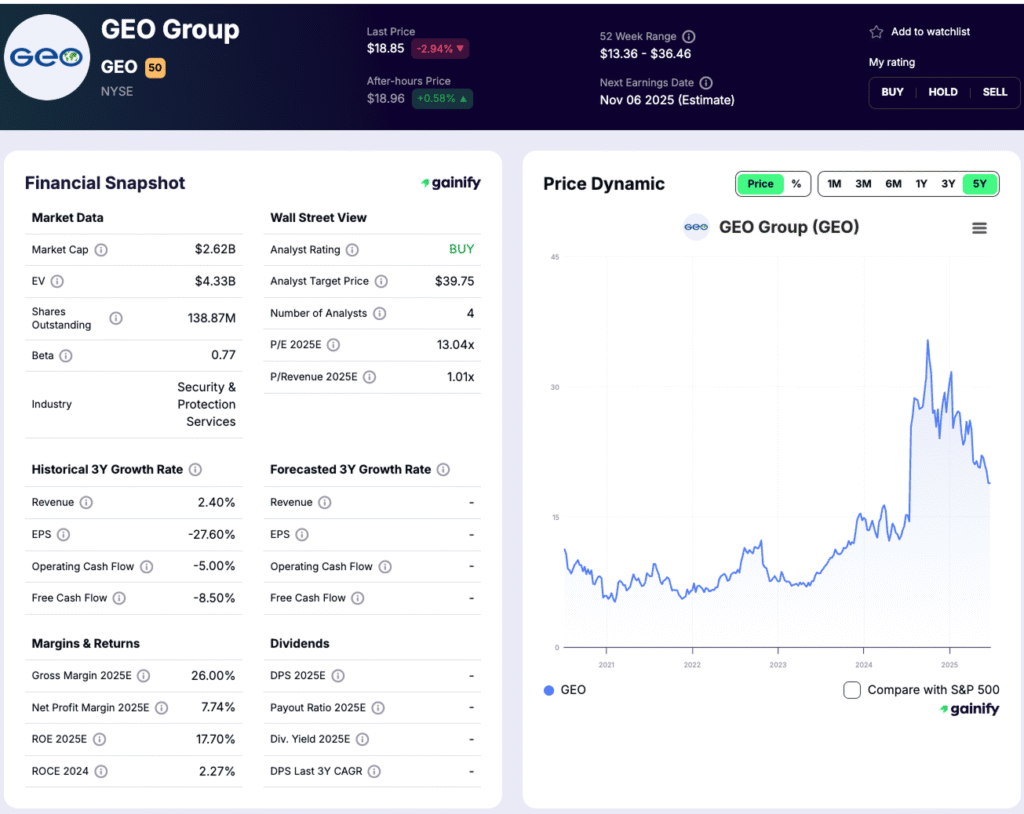The image size is (1024, 814).
Task: Switch chart to percent mode
Action: pyautogui.click(x=796, y=184)
